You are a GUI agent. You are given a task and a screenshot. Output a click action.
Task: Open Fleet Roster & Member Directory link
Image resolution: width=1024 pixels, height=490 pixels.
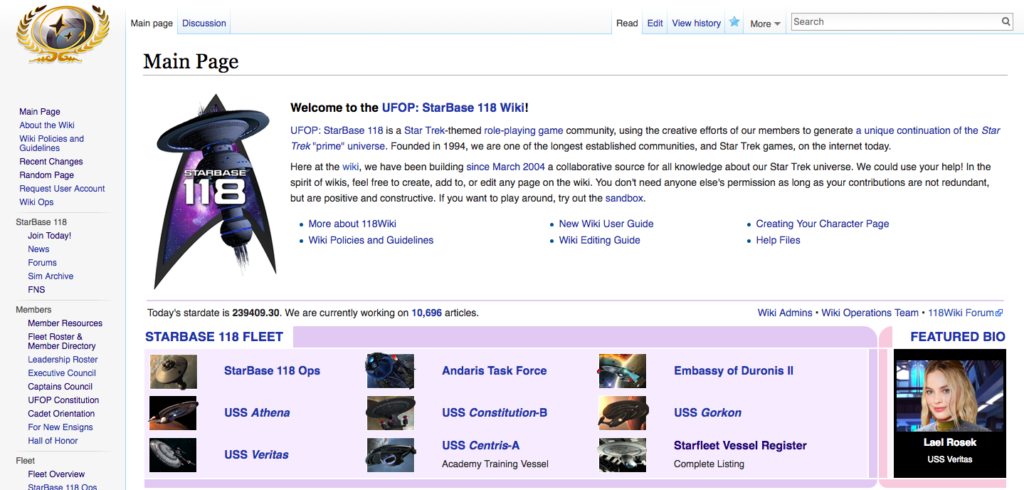(61, 341)
